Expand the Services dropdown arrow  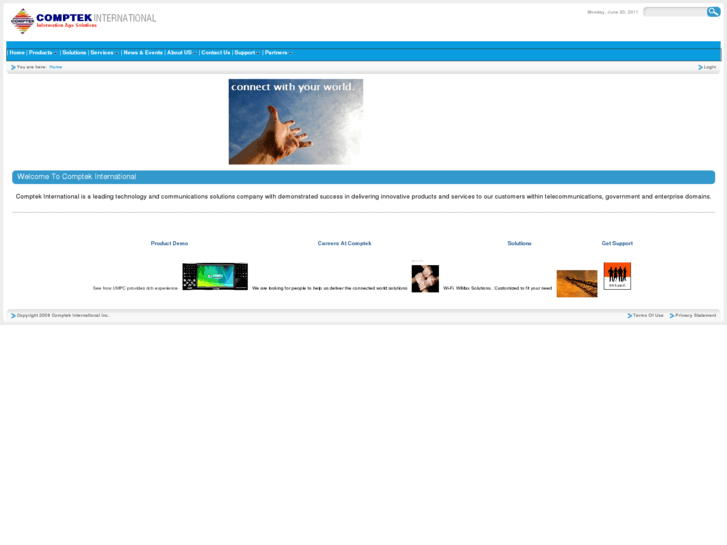(x=117, y=53)
